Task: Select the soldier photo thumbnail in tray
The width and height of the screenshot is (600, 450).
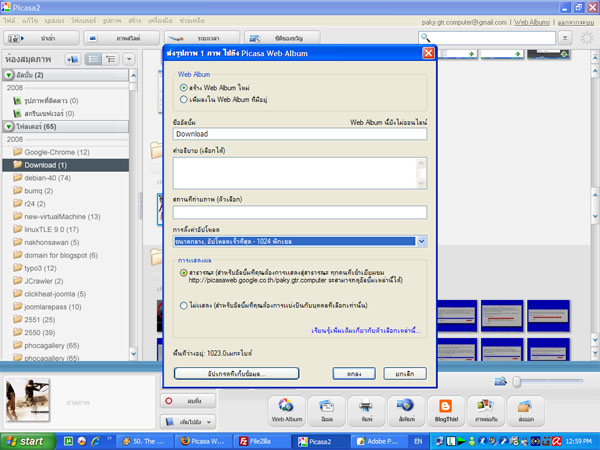Action: click(x=28, y=400)
